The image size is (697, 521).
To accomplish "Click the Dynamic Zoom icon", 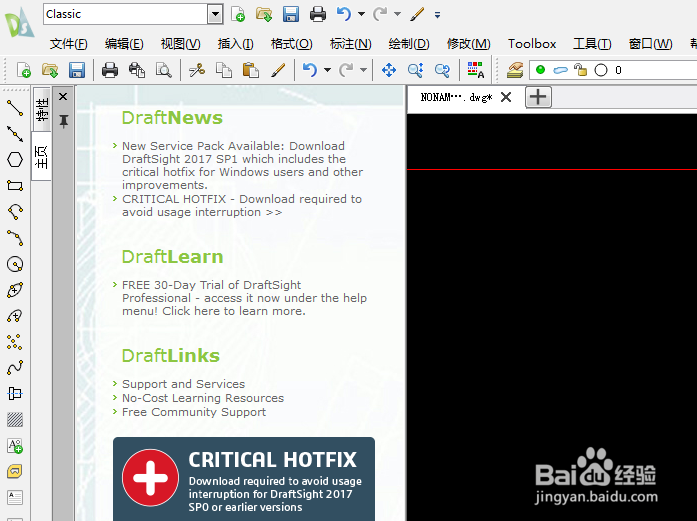I will [416, 70].
